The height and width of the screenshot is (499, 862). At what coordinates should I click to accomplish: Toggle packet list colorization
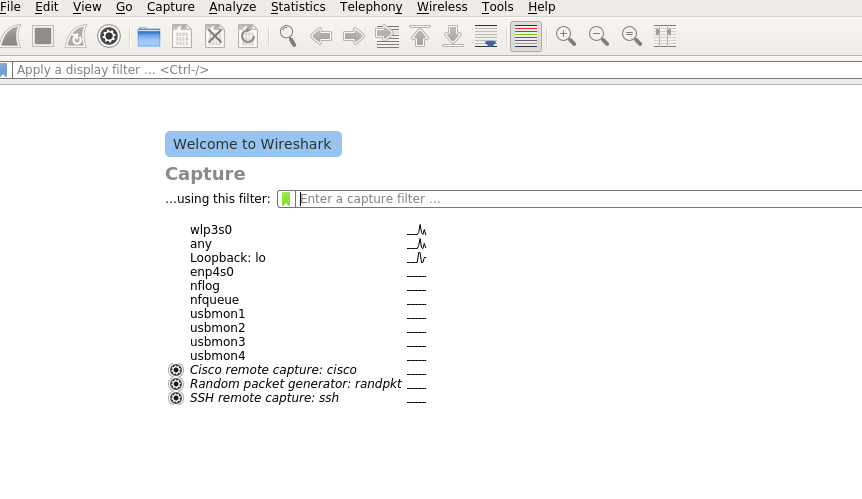(x=525, y=37)
